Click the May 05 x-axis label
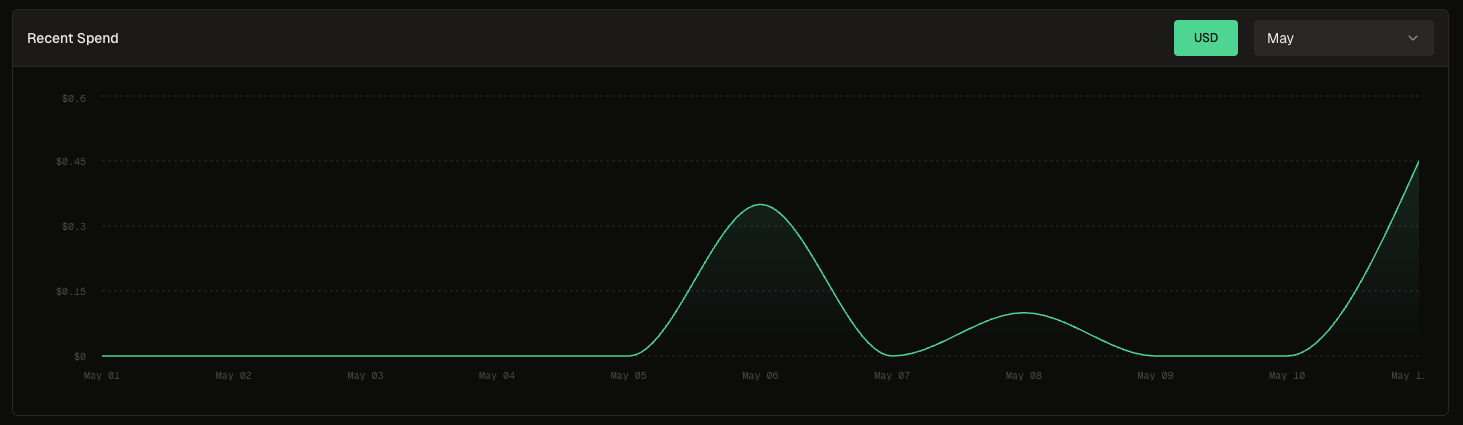The image size is (1463, 425). (x=628, y=376)
